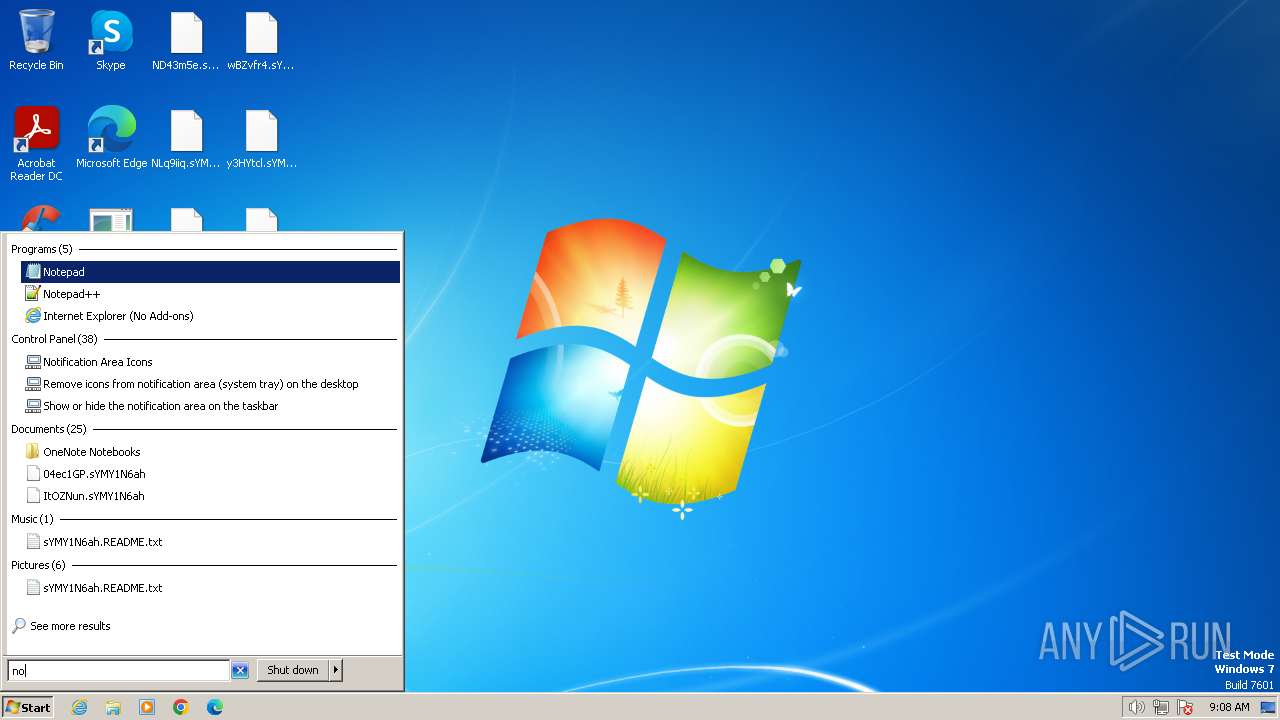
Task: Clear the search box with X button
Action: 240,671
